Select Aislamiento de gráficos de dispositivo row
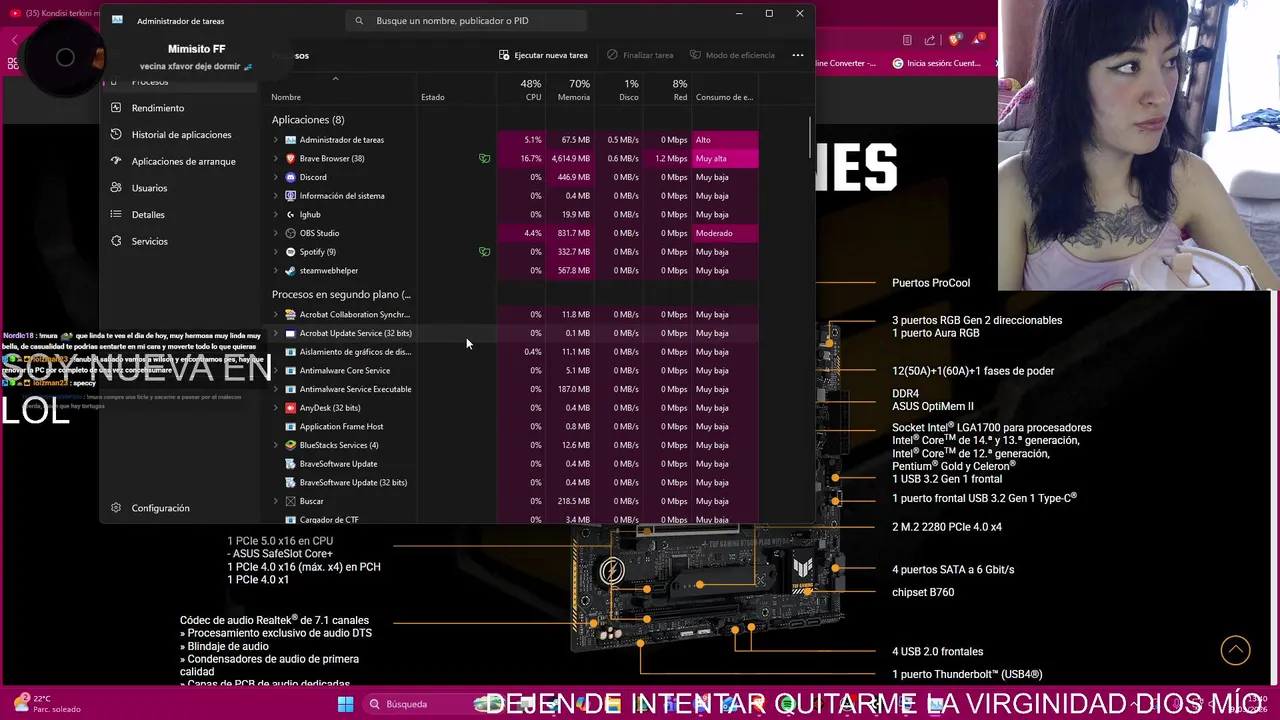The width and height of the screenshot is (1280, 720). 513,352
